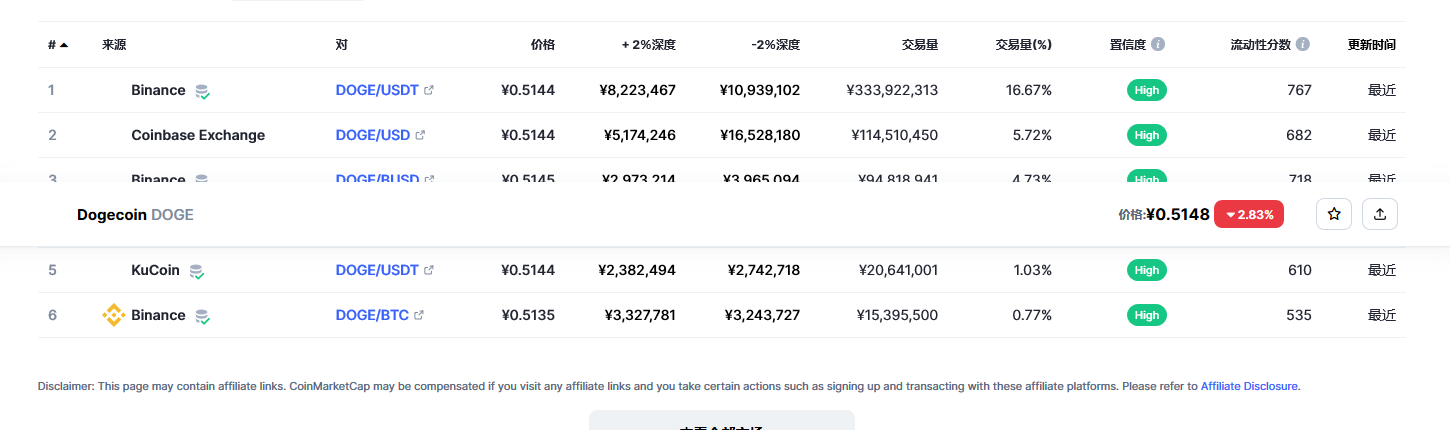Sort markets by 交易量 column header
Screen dimensions: 1450x430
[x=919, y=45]
